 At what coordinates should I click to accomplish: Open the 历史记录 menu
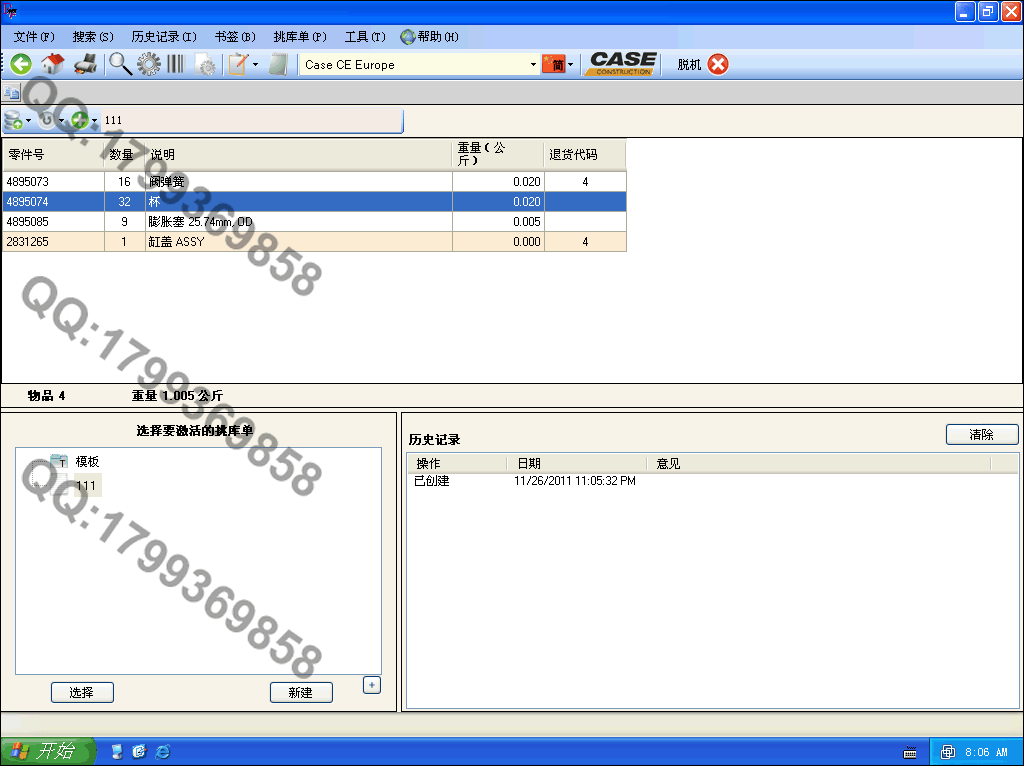coord(164,37)
